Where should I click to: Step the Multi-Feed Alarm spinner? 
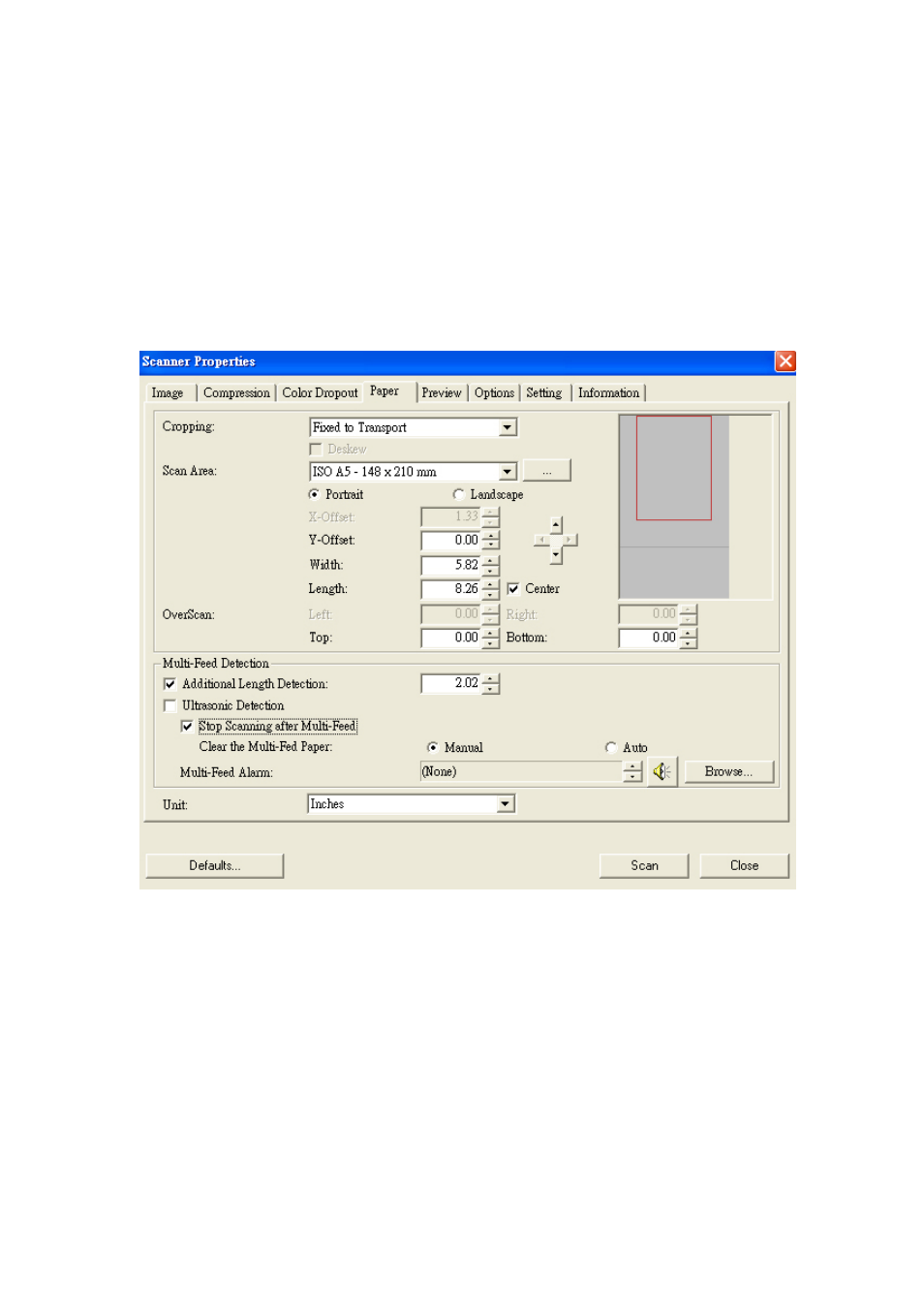pyautogui.click(x=633, y=771)
